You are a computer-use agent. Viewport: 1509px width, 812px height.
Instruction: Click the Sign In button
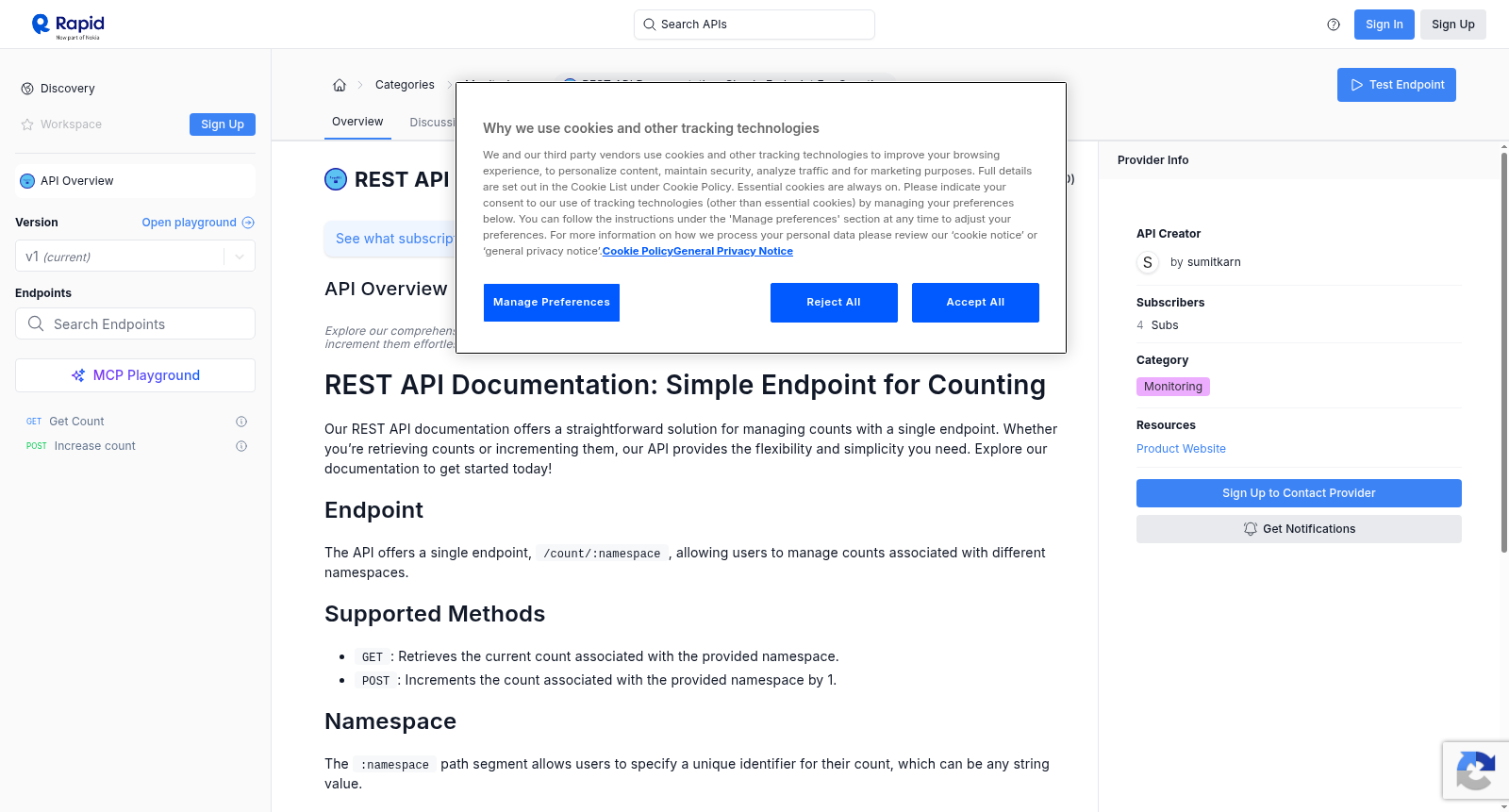(1384, 25)
